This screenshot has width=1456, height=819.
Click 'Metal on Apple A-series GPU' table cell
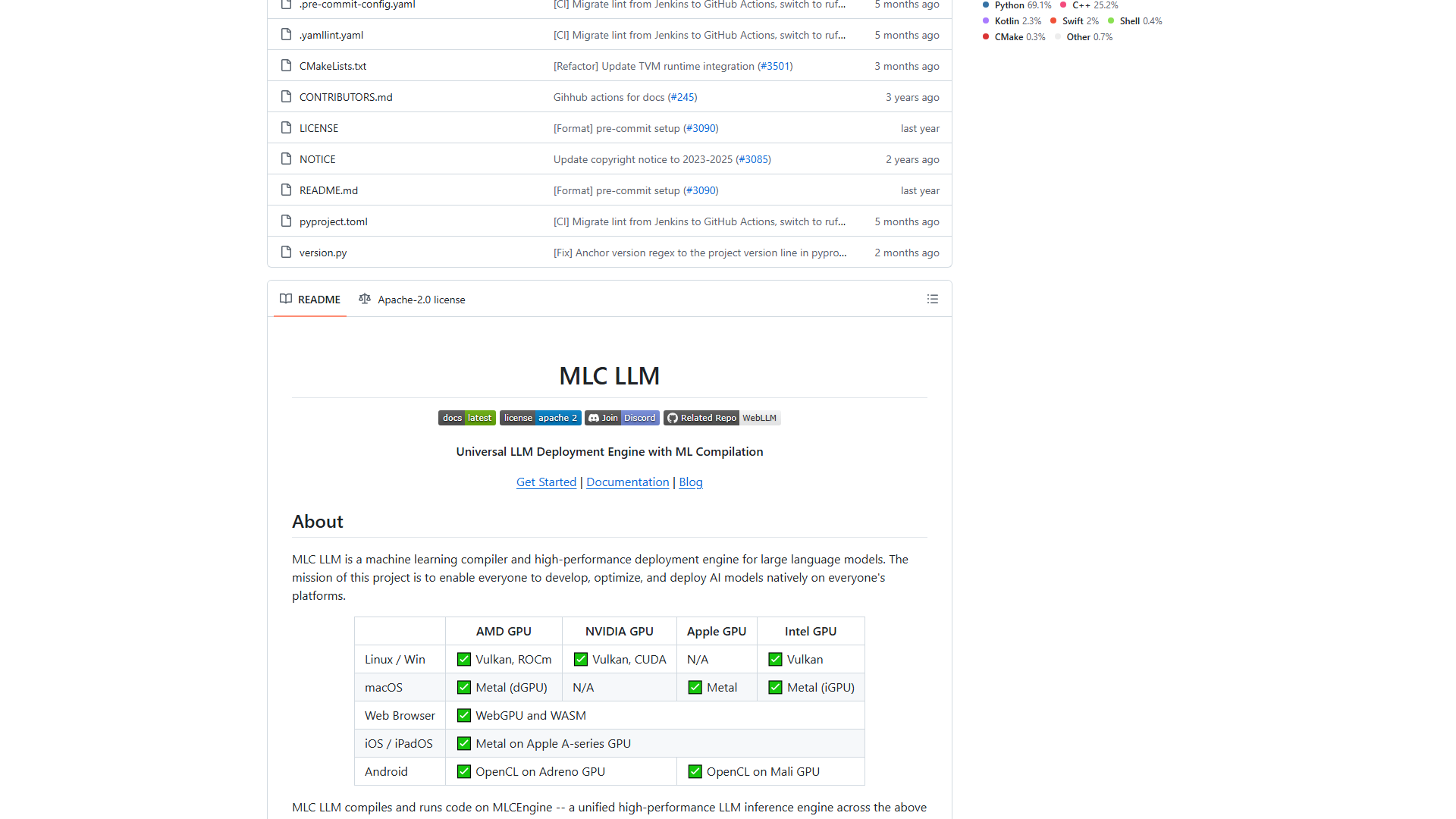tap(655, 743)
